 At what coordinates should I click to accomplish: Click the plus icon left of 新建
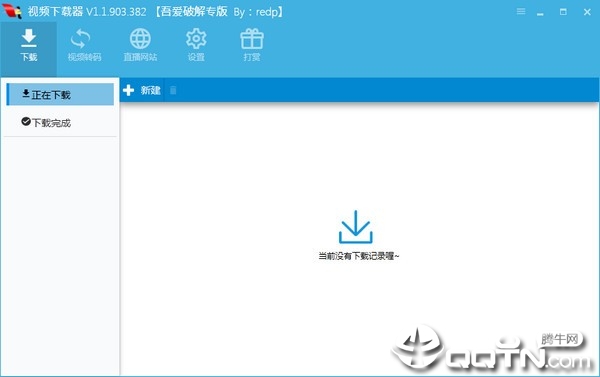(129, 90)
